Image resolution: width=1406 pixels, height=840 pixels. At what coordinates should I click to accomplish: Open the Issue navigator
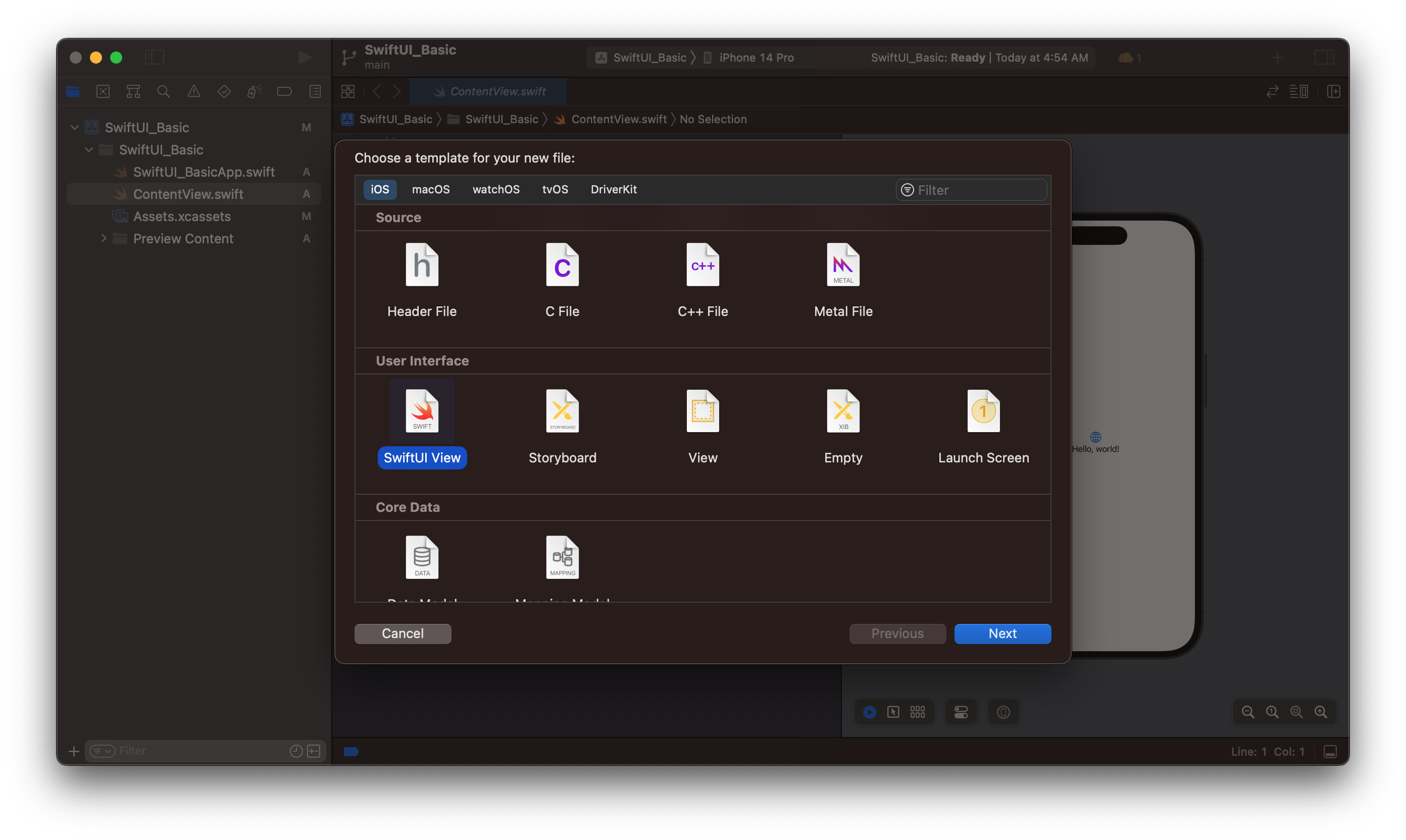[193, 91]
